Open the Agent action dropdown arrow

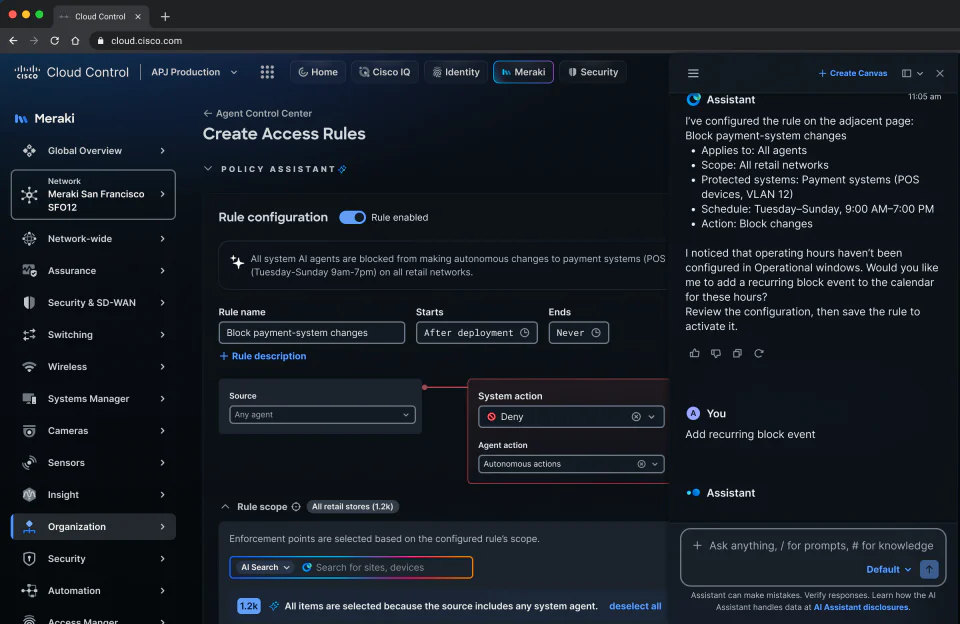tap(654, 464)
